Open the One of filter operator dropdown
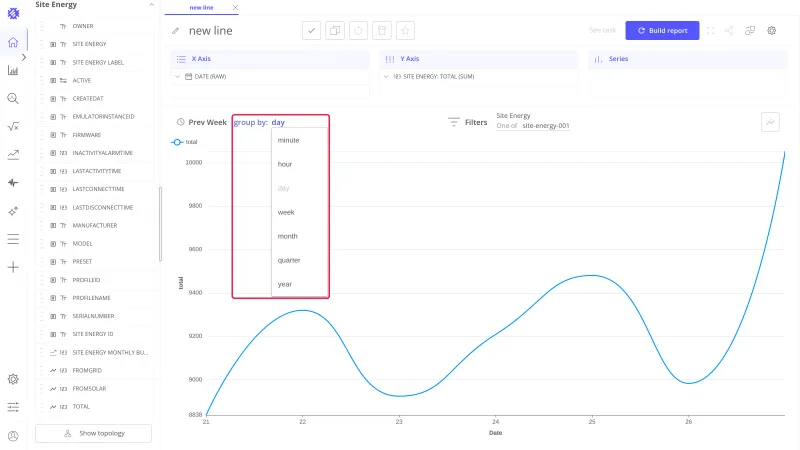Viewport: 800px width, 450px height. point(507,126)
